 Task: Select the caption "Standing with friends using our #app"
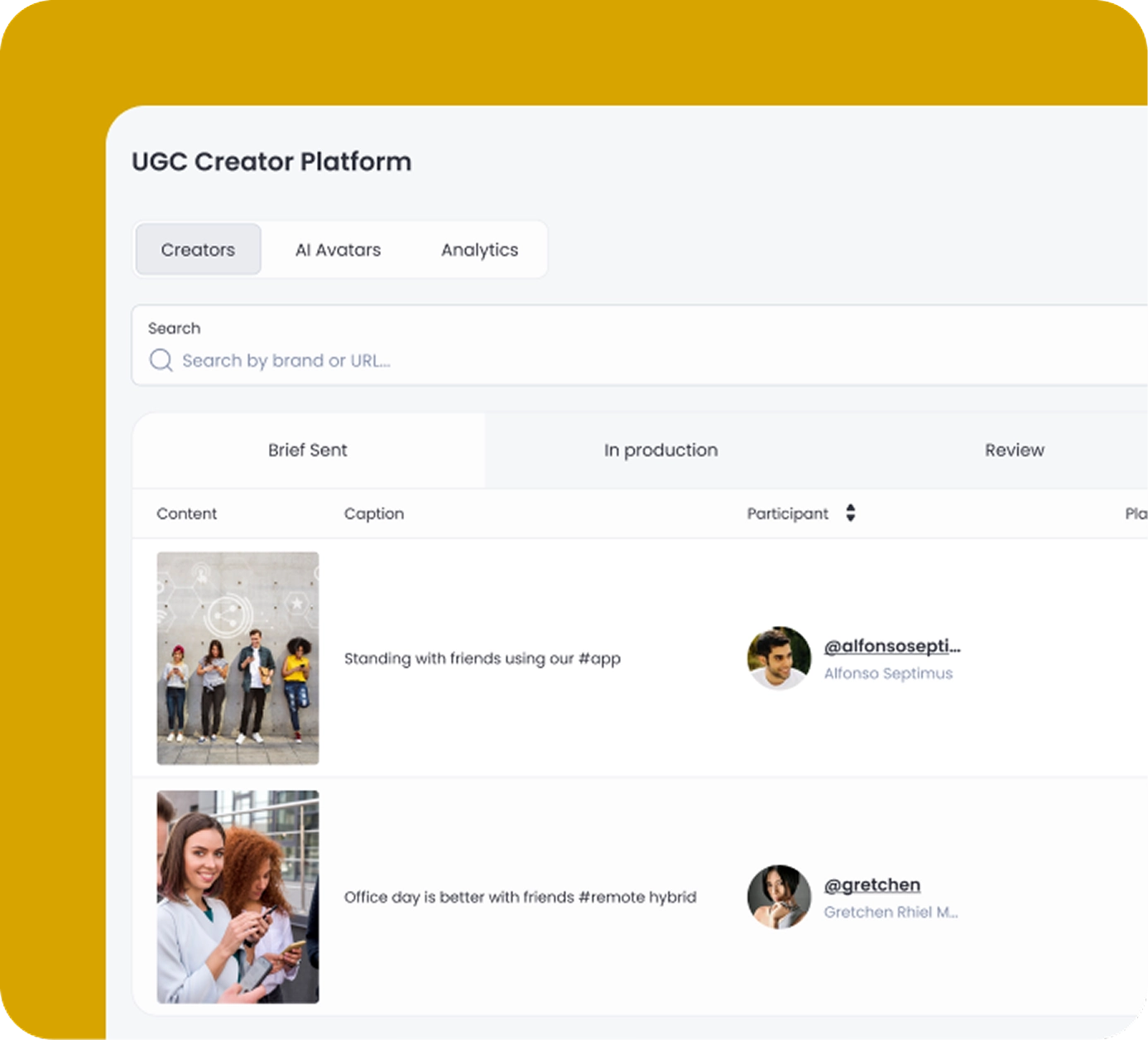coord(482,658)
